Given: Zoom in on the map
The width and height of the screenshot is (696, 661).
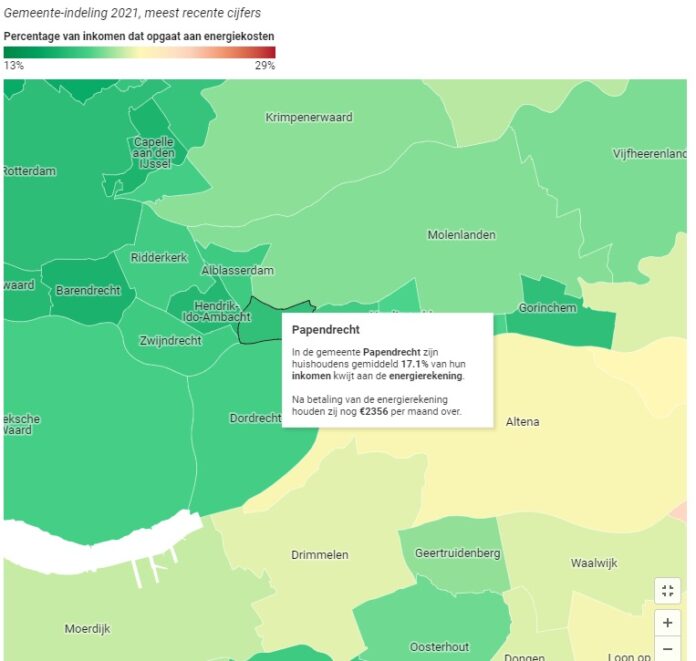Looking at the screenshot, I should point(667,622).
